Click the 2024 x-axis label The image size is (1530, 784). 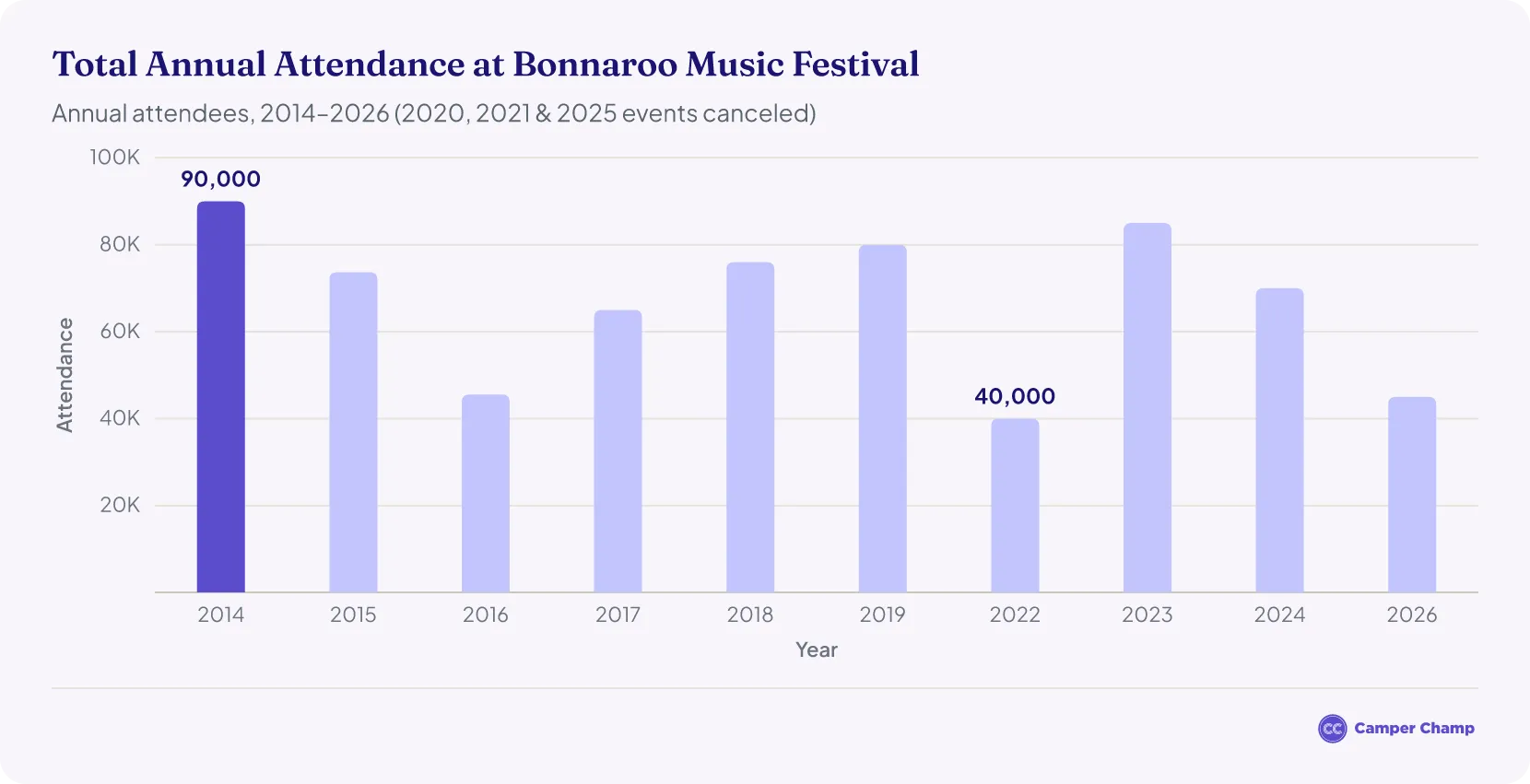[1279, 614]
